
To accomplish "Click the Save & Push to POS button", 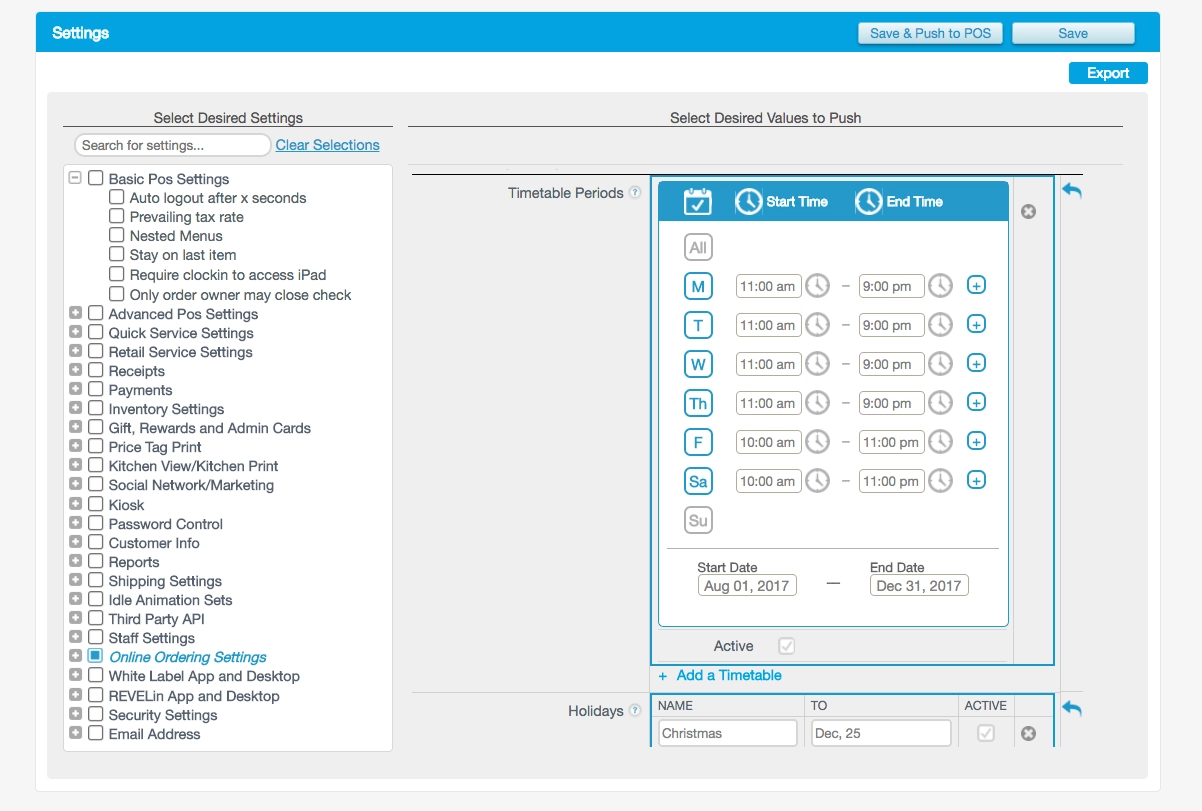I will point(930,33).
